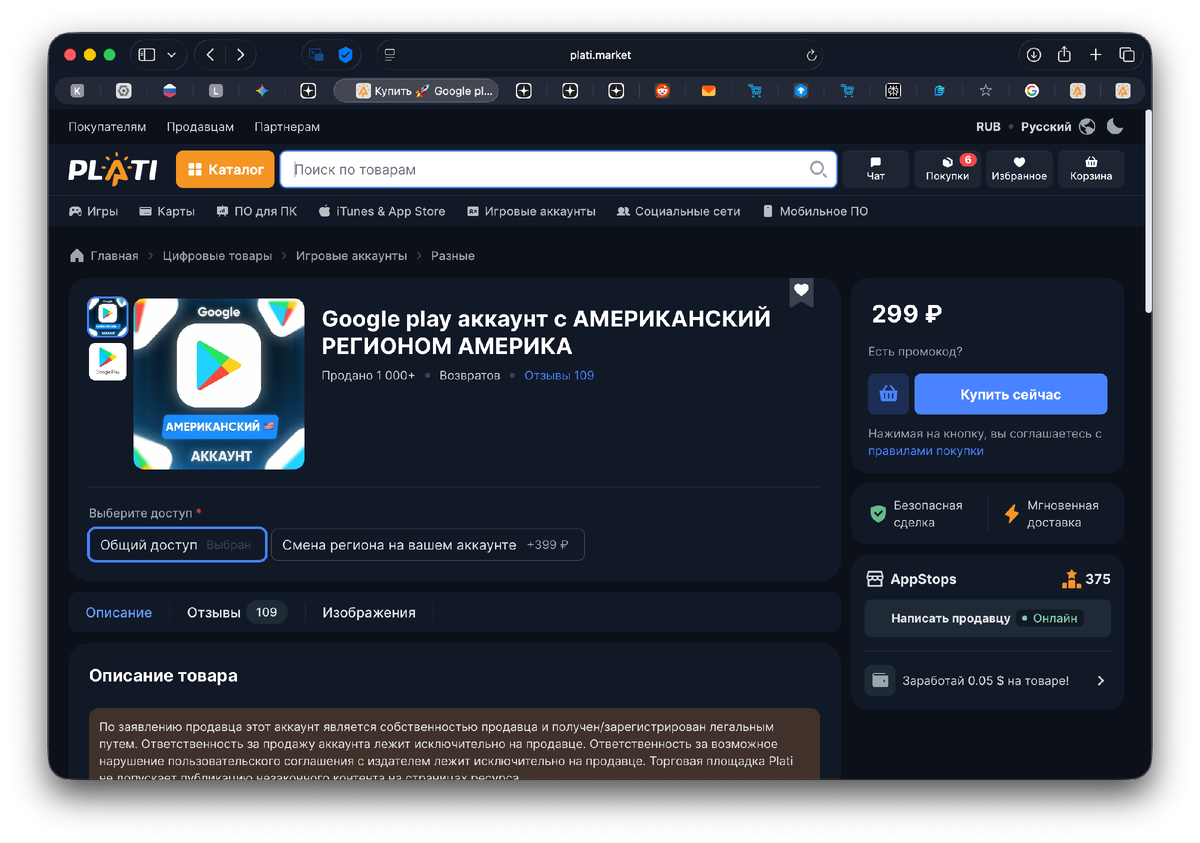Open the ПО для ПК category
Image resolution: width=1200 pixels, height=843 pixels.
pyautogui.click(x=256, y=211)
